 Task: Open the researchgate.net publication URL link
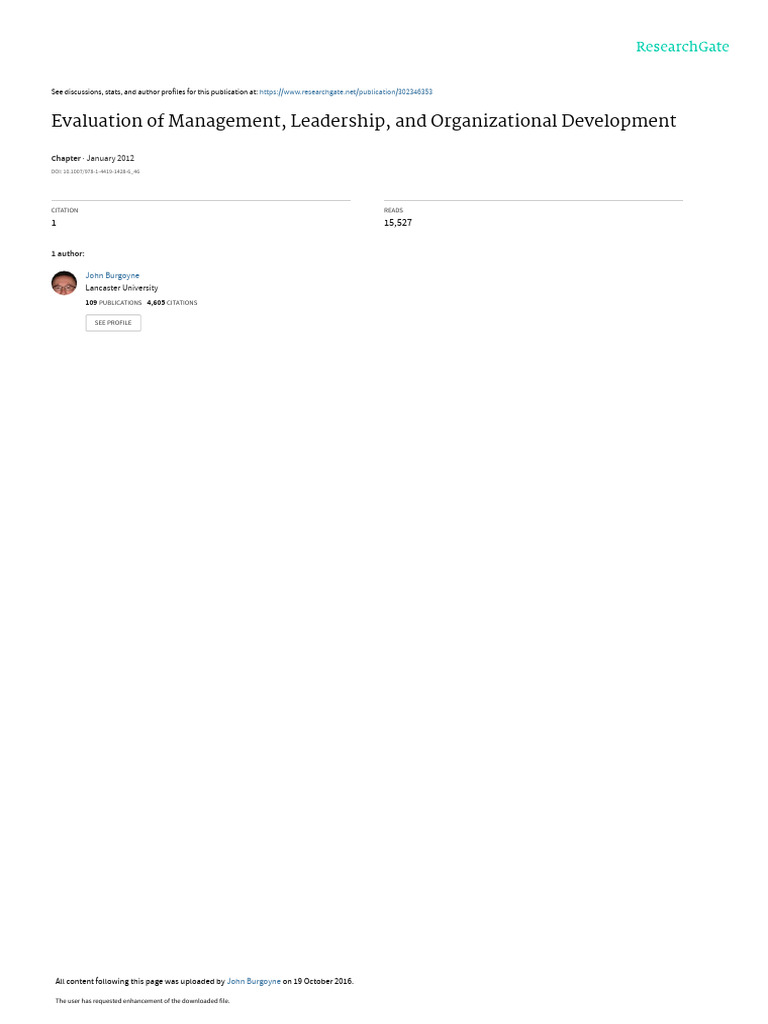[345, 92]
